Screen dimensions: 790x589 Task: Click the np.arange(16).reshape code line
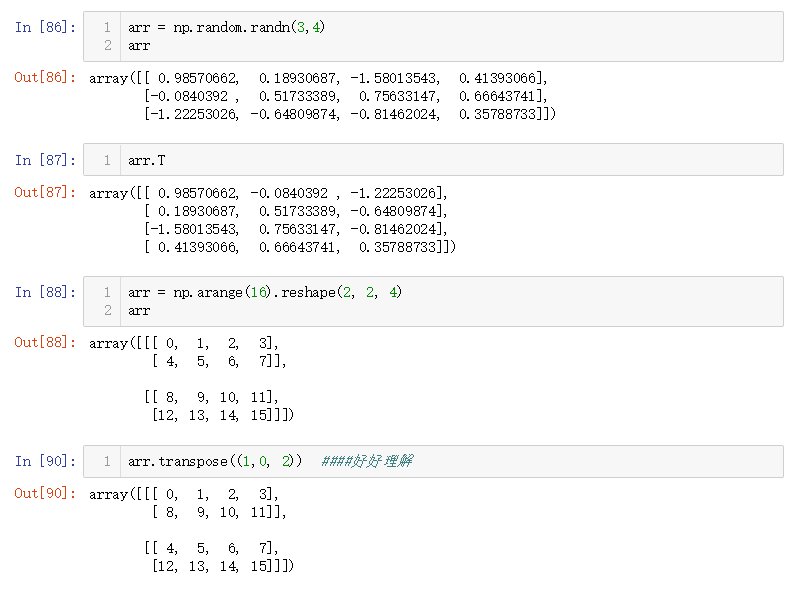pos(265,292)
